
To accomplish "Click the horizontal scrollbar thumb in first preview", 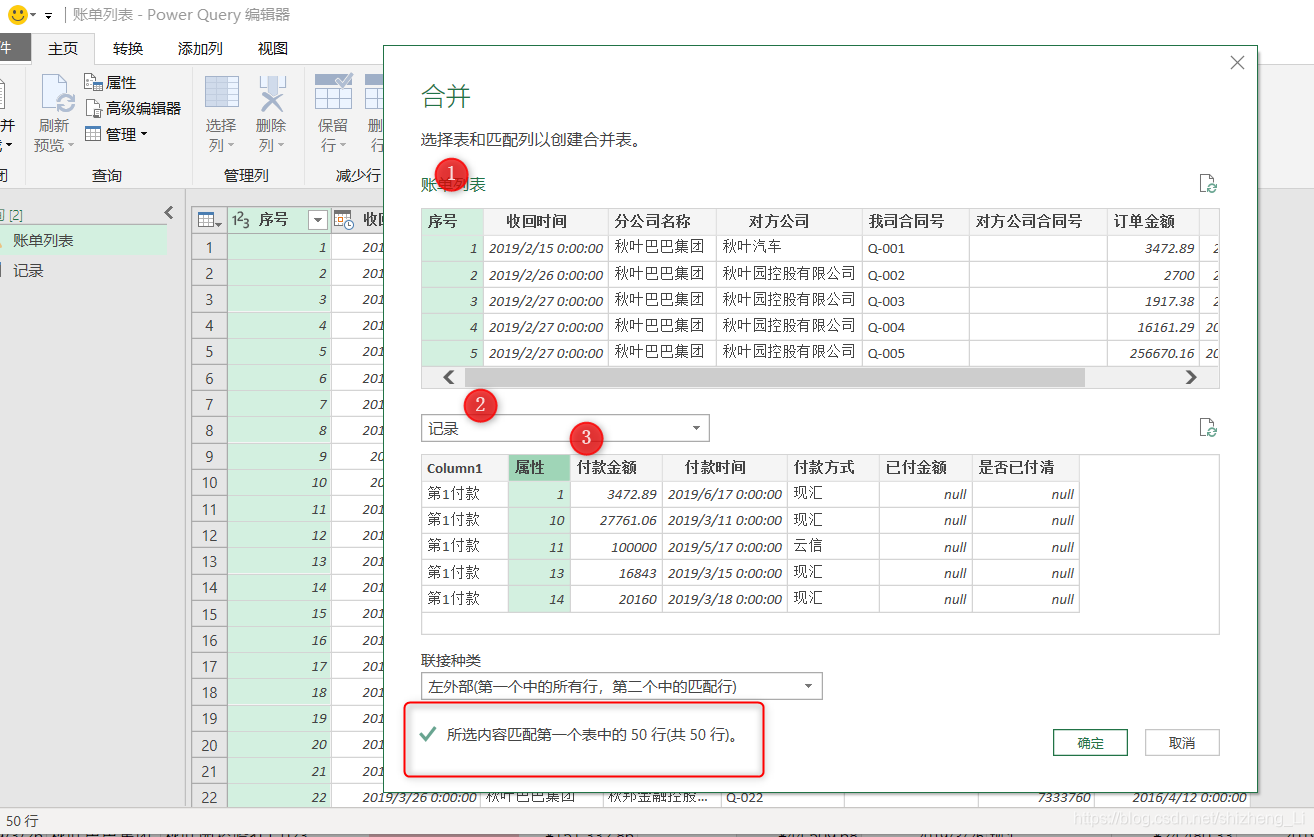I will (774, 377).
